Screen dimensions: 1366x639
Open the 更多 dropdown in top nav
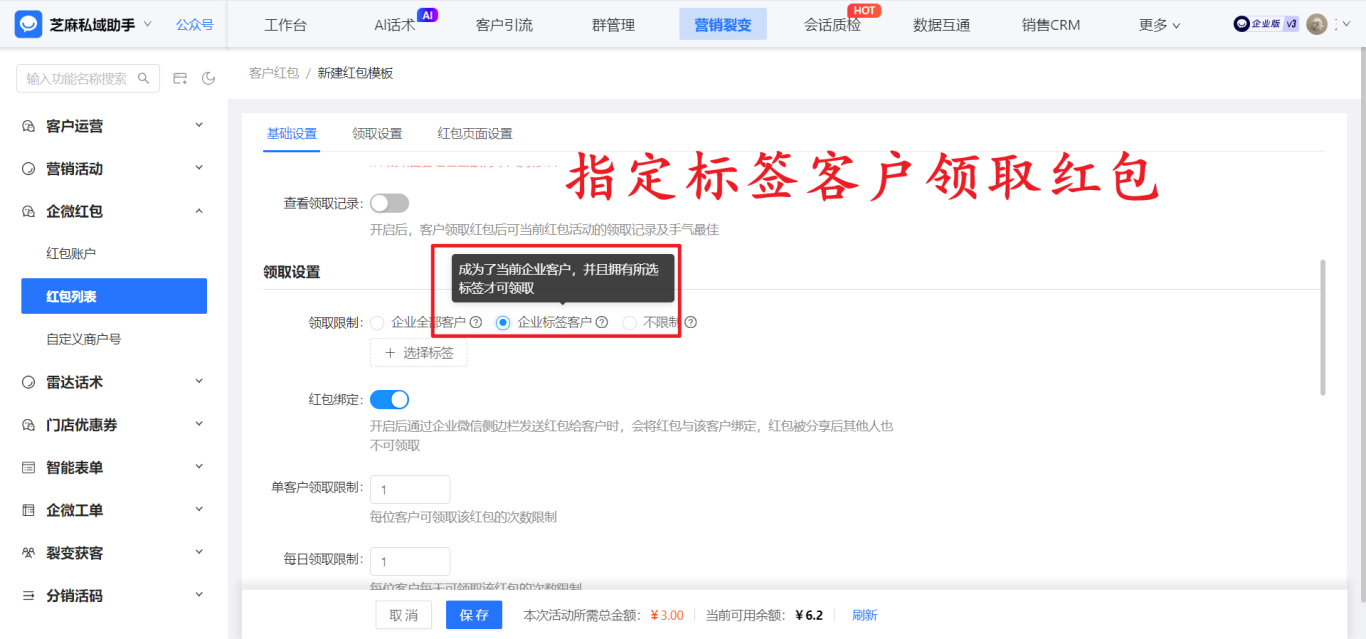1159,25
